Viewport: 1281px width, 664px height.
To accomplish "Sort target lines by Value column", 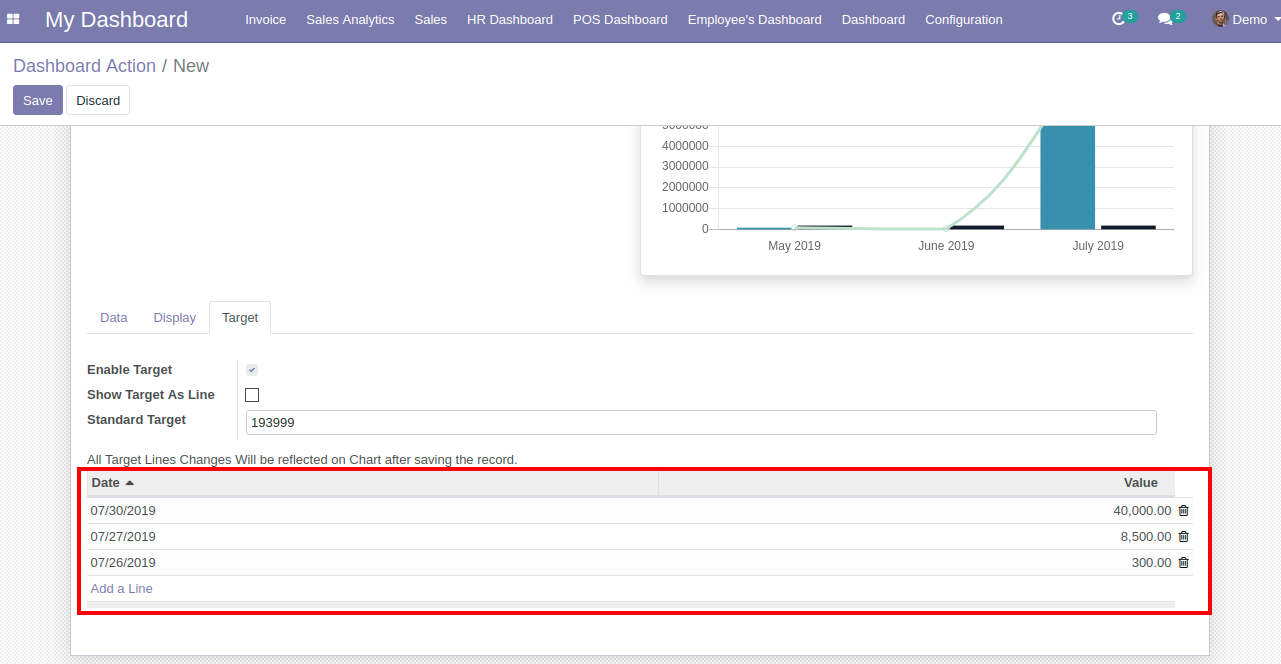I will [x=1140, y=483].
